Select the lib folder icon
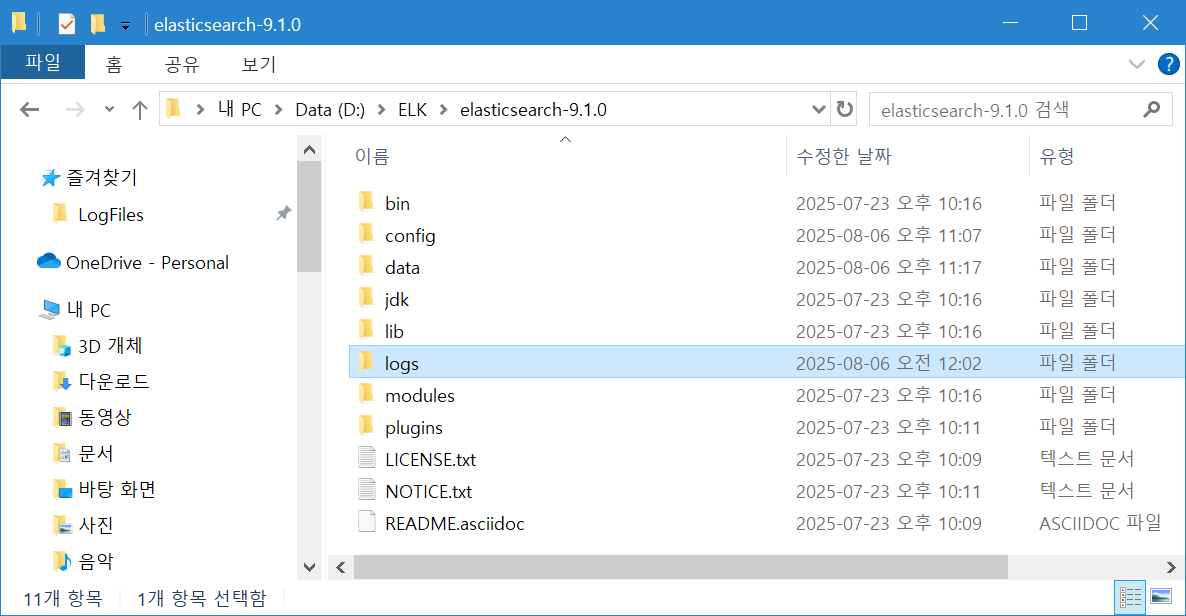Viewport: 1186px width, 616px height. click(366, 330)
